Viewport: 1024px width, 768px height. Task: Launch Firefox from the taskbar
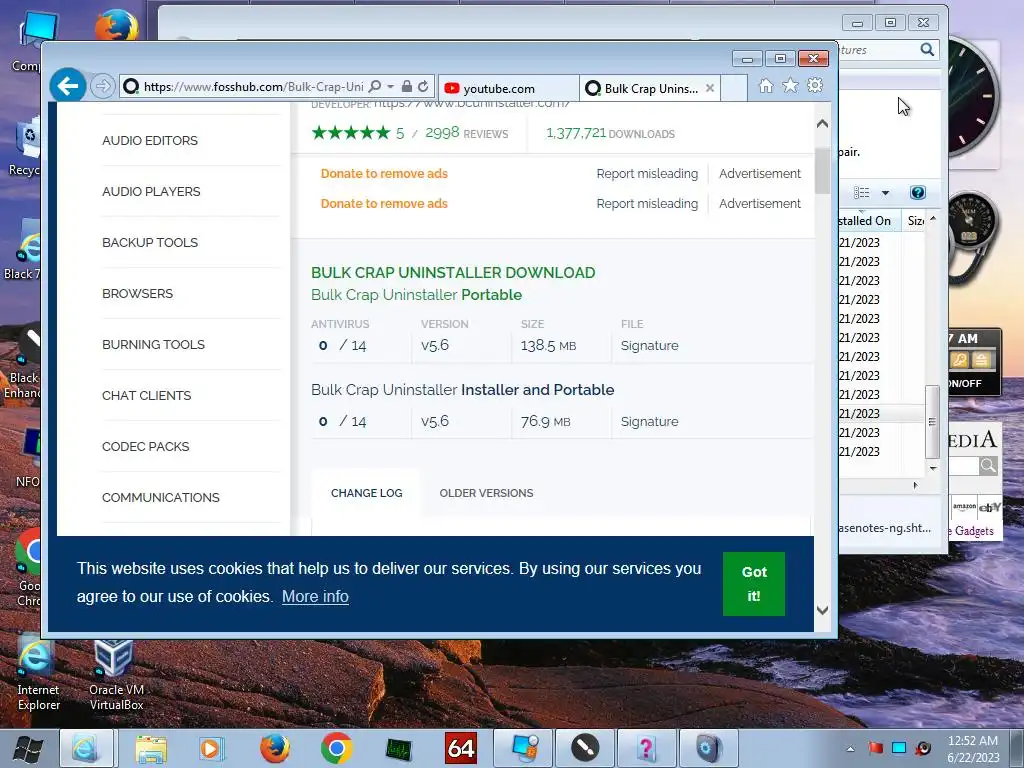pos(275,748)
